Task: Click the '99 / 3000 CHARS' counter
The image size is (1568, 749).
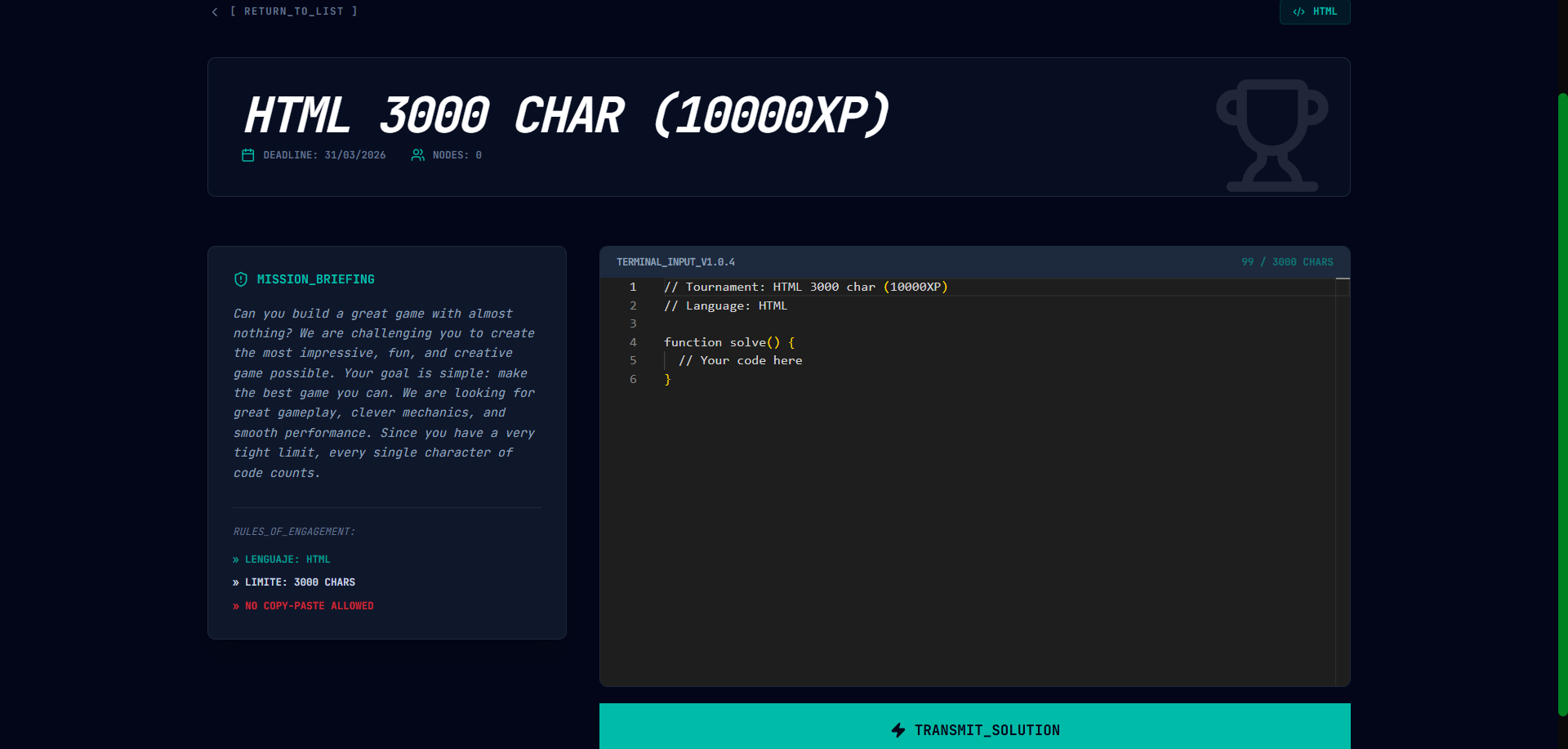Action: tap(1287, 262)
